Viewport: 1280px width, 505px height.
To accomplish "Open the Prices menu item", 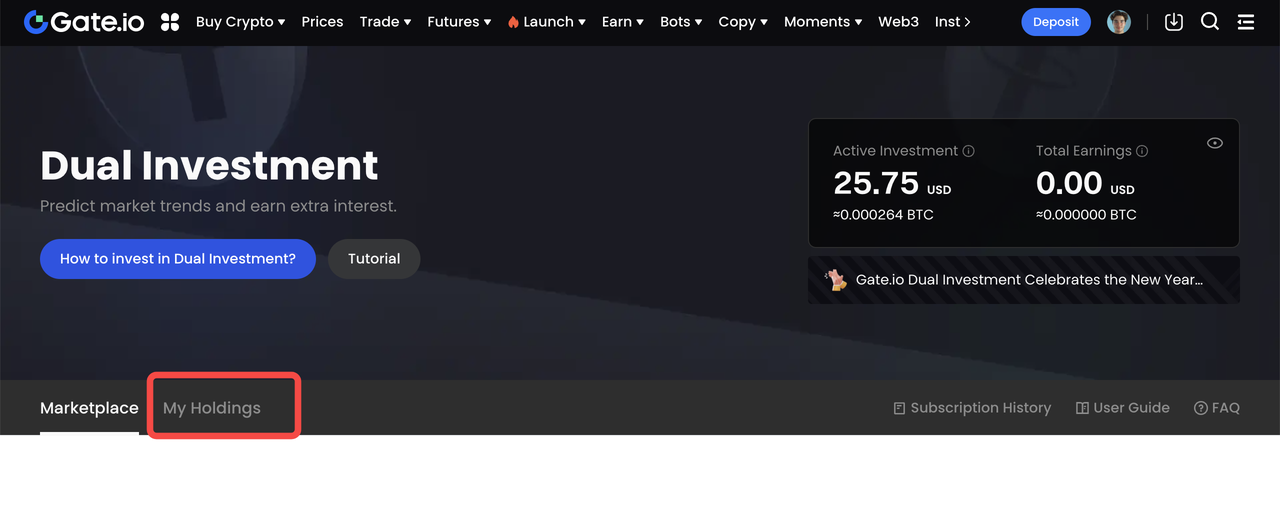I will pos(322,22).
